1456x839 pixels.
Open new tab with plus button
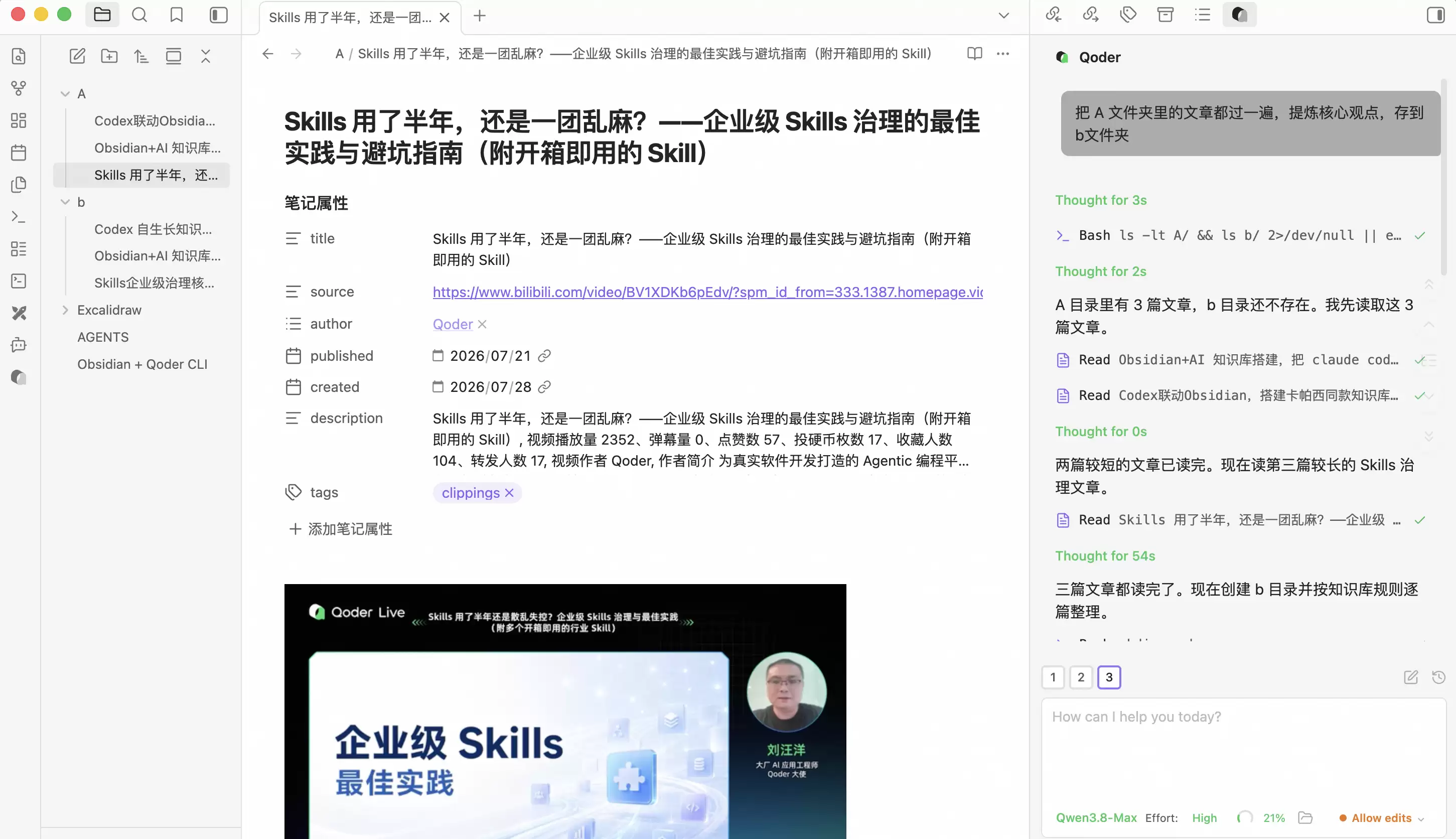[x=479, y=16]
